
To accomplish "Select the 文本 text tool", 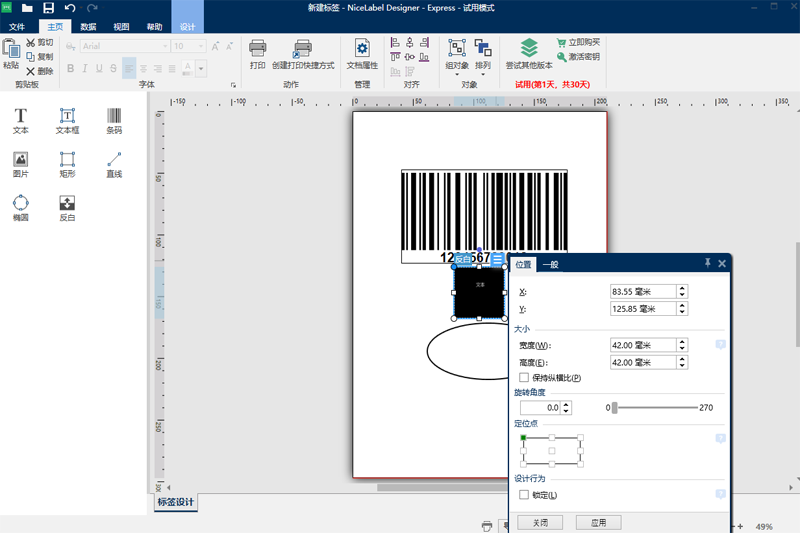I will tap(20, 121).
